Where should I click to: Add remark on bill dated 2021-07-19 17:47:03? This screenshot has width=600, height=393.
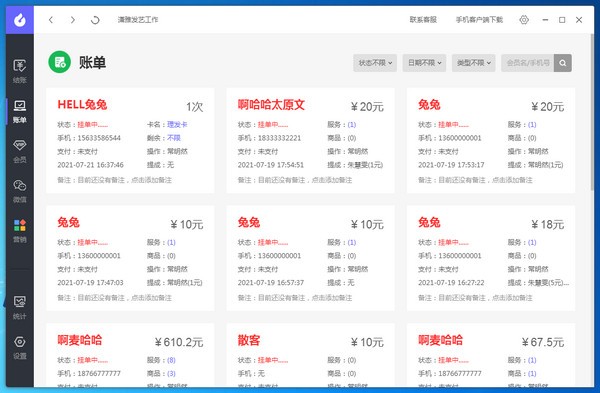pos(114,298)
